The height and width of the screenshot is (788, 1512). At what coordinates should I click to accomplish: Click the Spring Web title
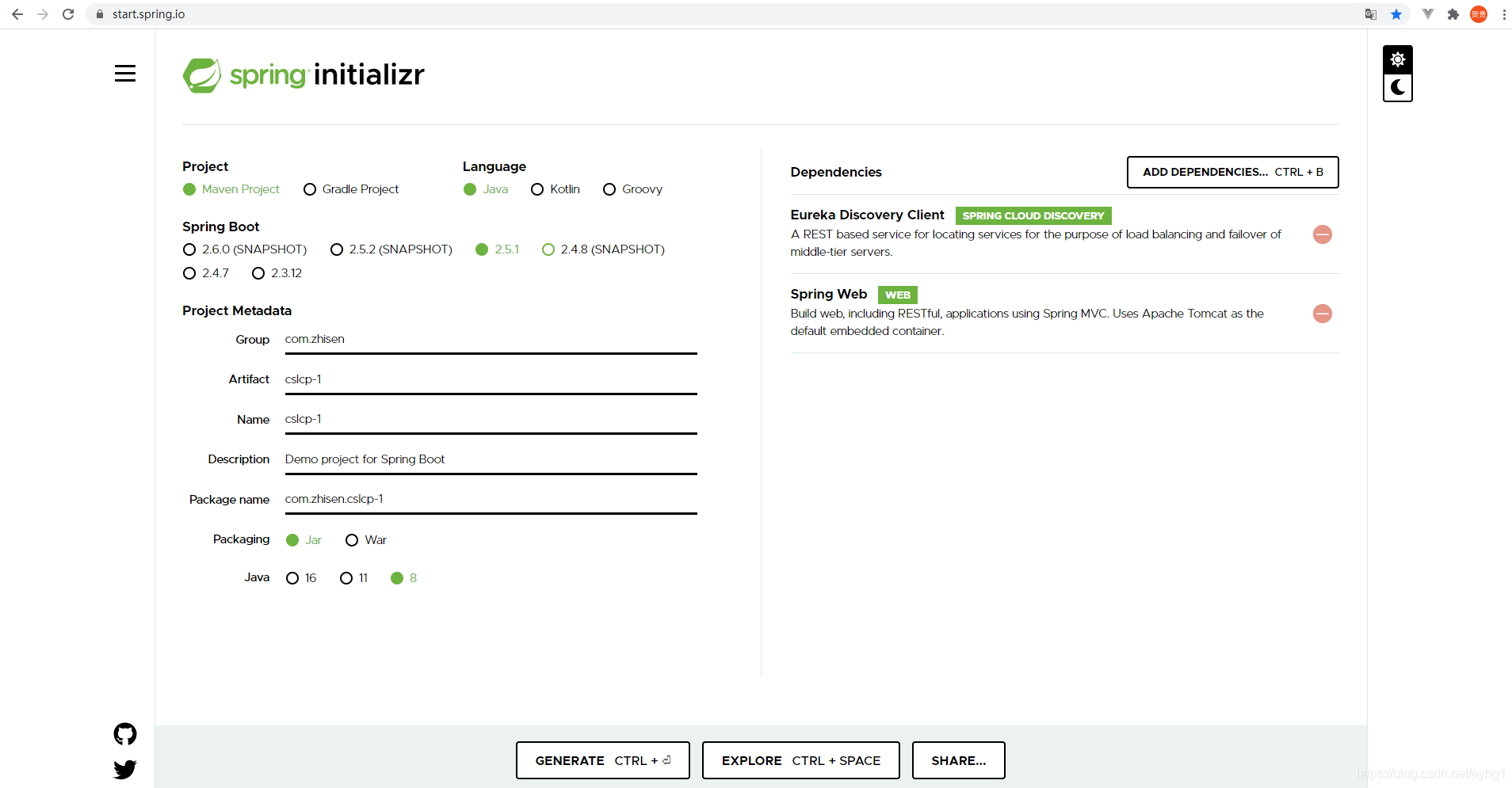[829, 294]
